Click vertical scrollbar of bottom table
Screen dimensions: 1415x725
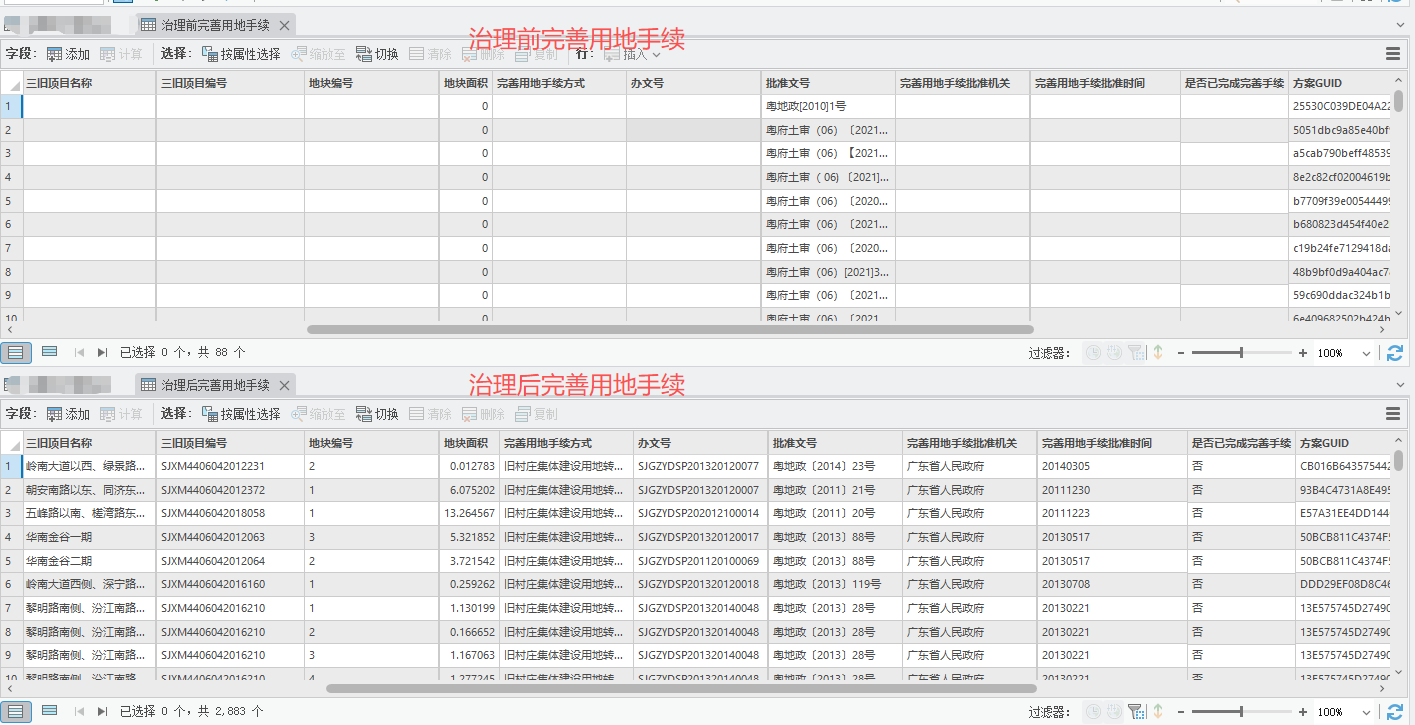pos(1400,461)
